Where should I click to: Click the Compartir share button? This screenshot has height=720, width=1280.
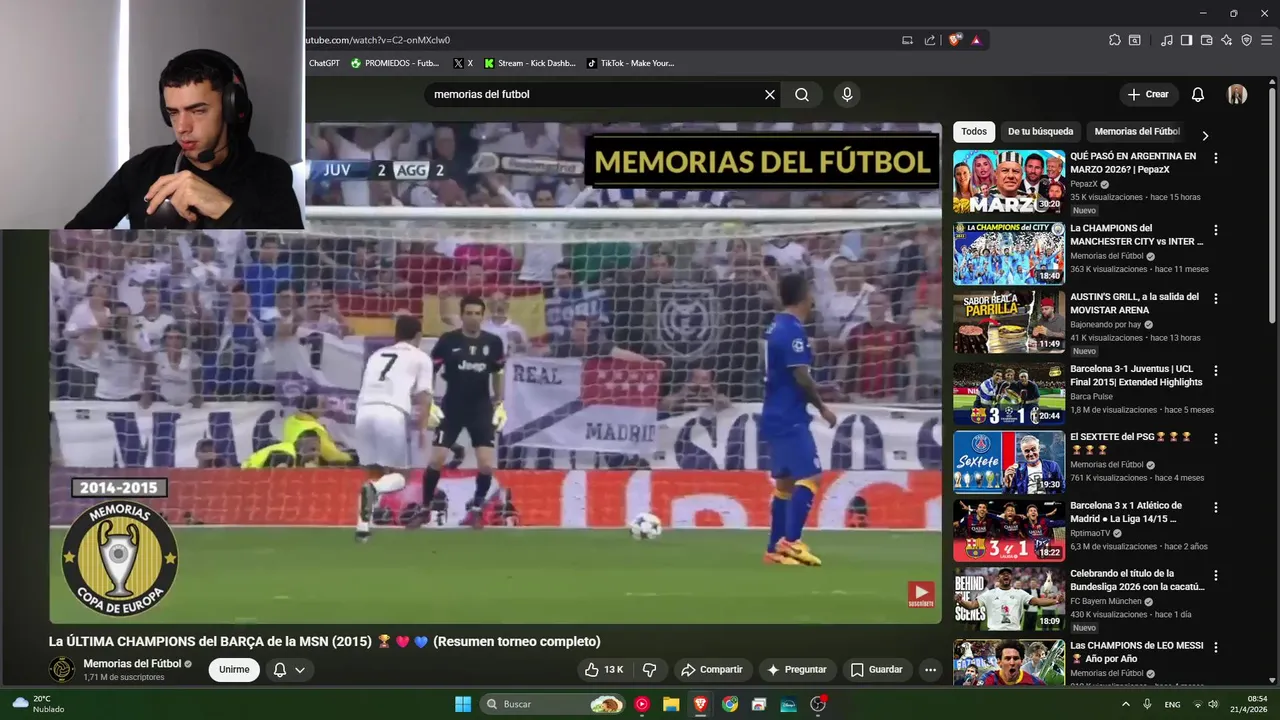(711, 670)
